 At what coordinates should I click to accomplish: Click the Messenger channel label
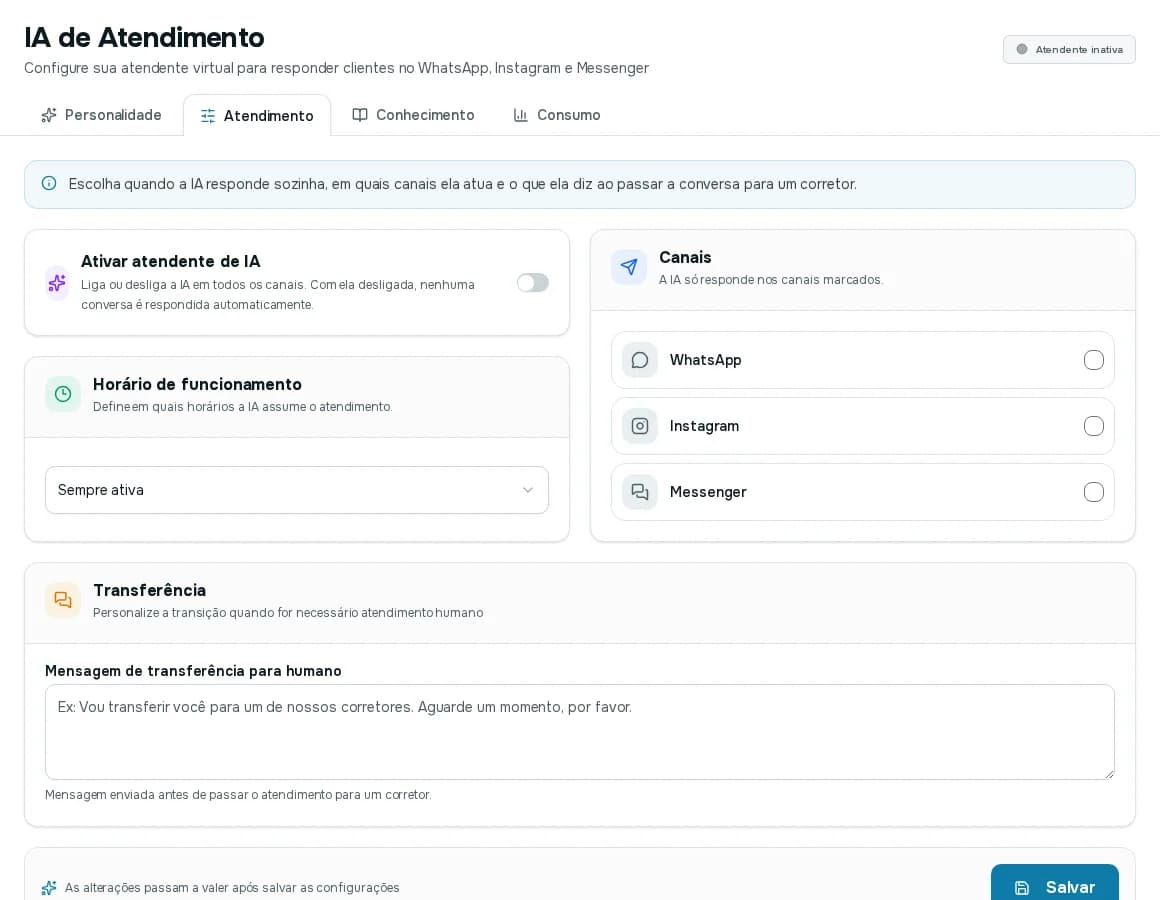coord(708,492)
